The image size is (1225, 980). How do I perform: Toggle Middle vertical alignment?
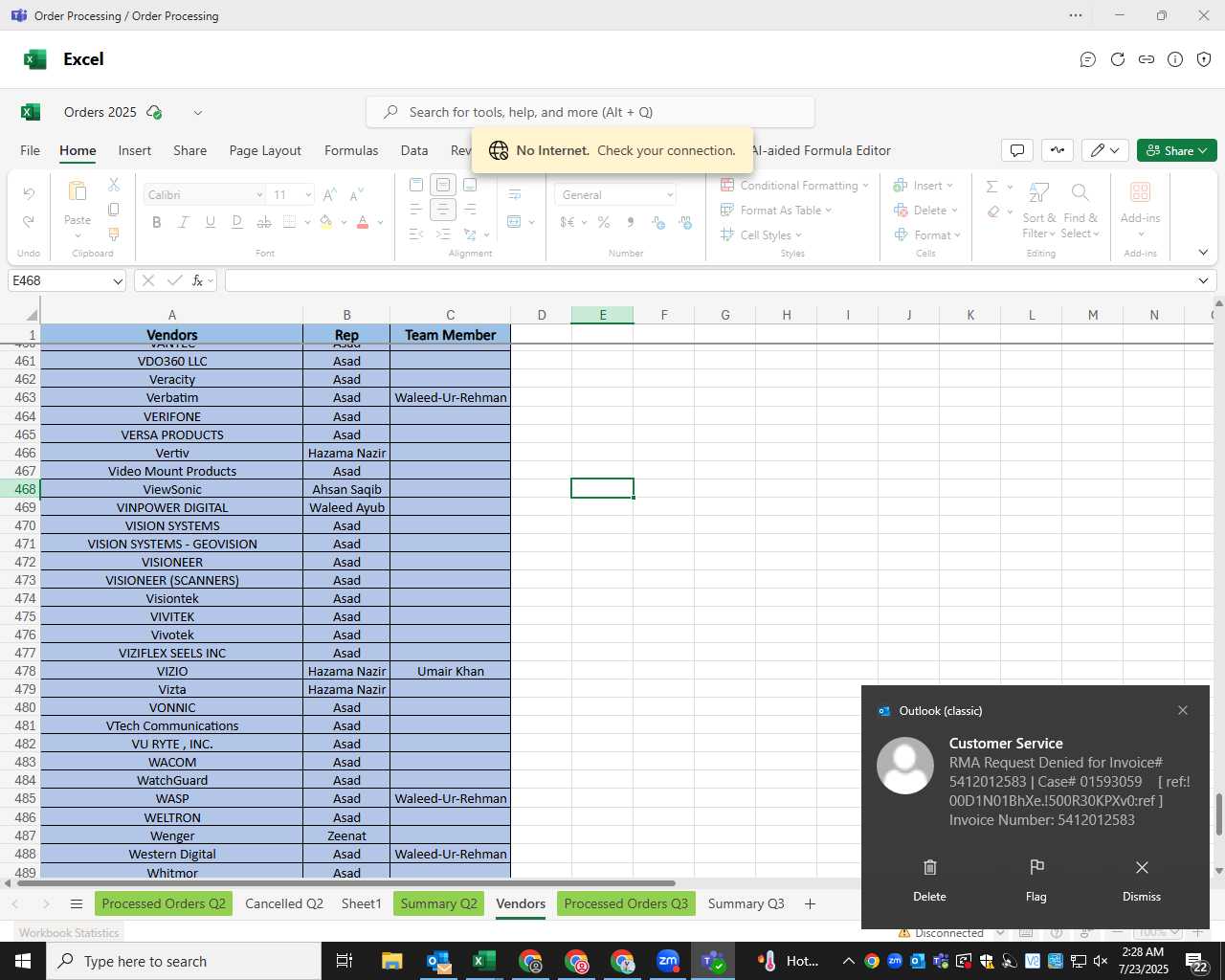click(x=443, y=185)
